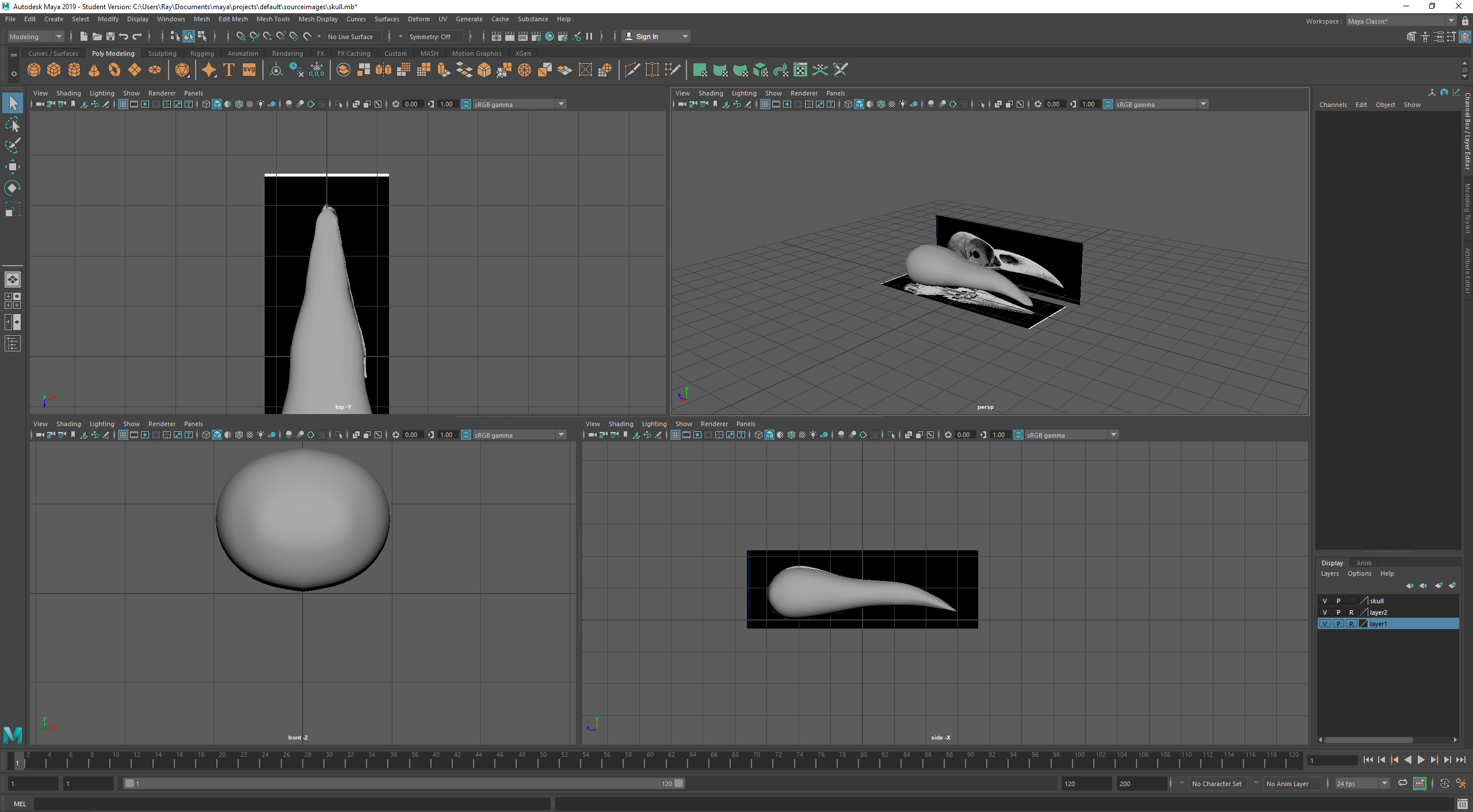Click the SVG import shelf icon
The width and height of the screenshot is (1473, 812).
(x=249, y=70)
